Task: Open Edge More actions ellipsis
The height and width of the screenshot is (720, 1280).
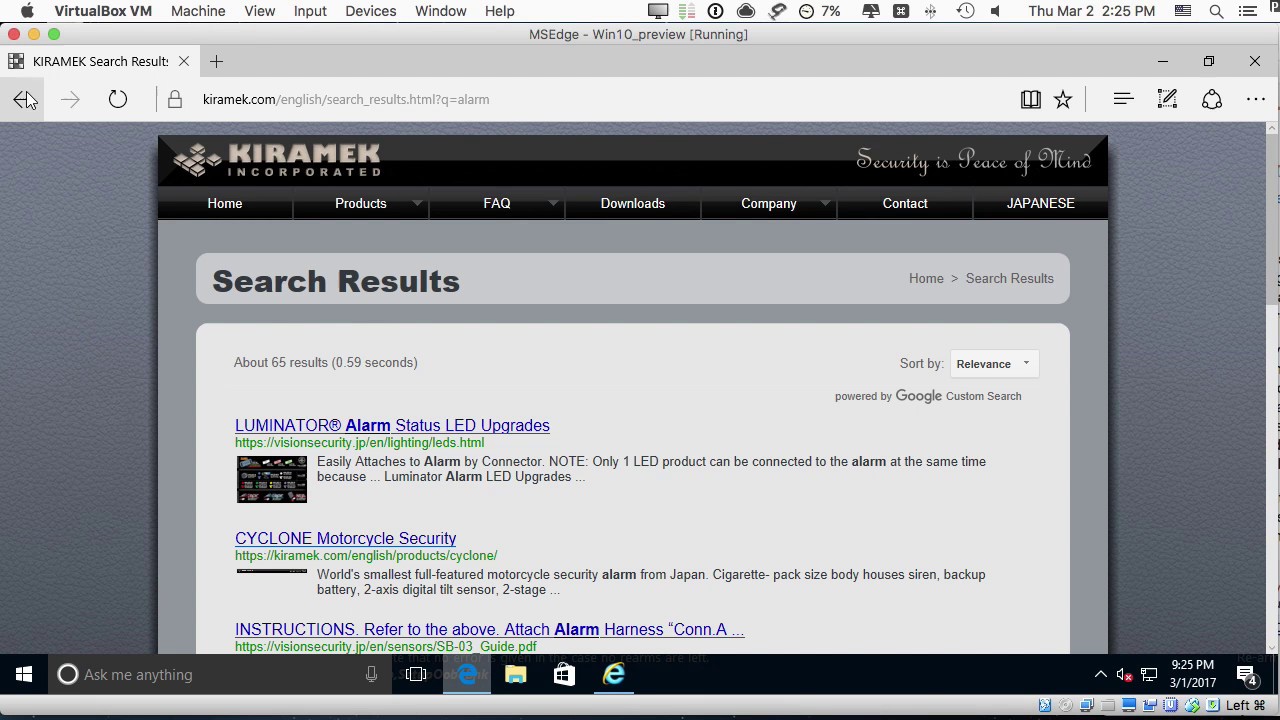Action: [1256, 99]
